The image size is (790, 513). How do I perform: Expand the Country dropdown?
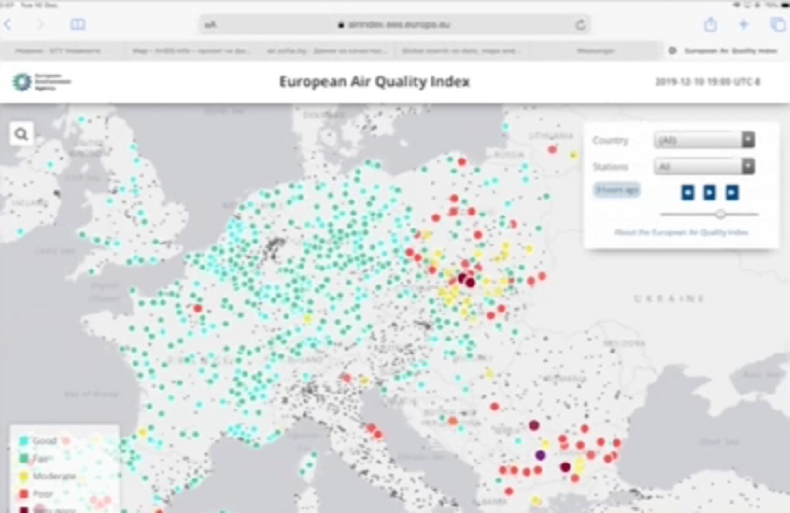(x=704, y=140)
